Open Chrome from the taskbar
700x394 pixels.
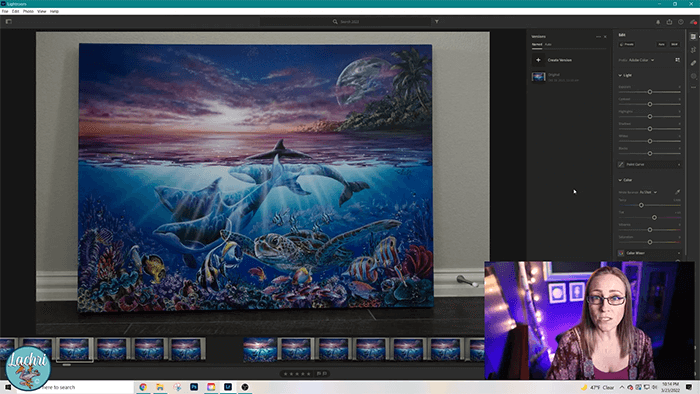[x=143, y=387]
